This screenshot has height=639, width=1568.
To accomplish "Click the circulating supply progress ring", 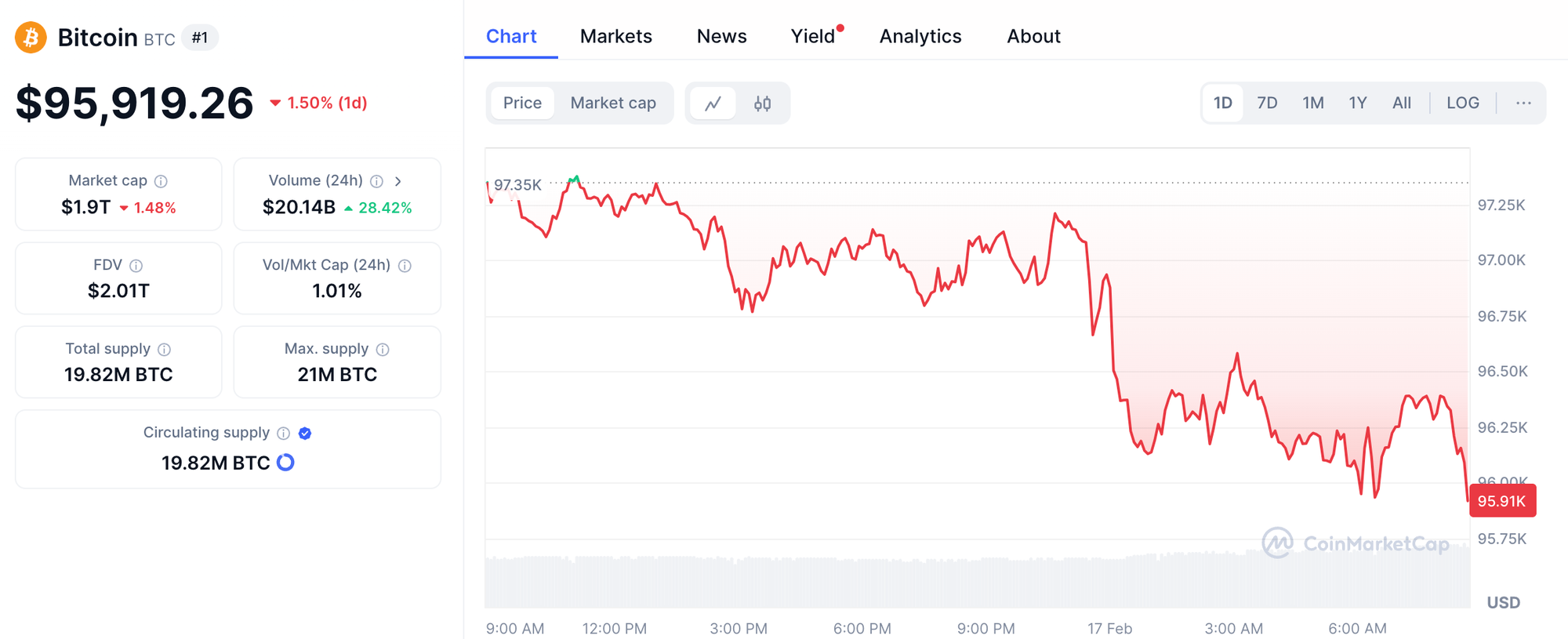I will point(285,463).
